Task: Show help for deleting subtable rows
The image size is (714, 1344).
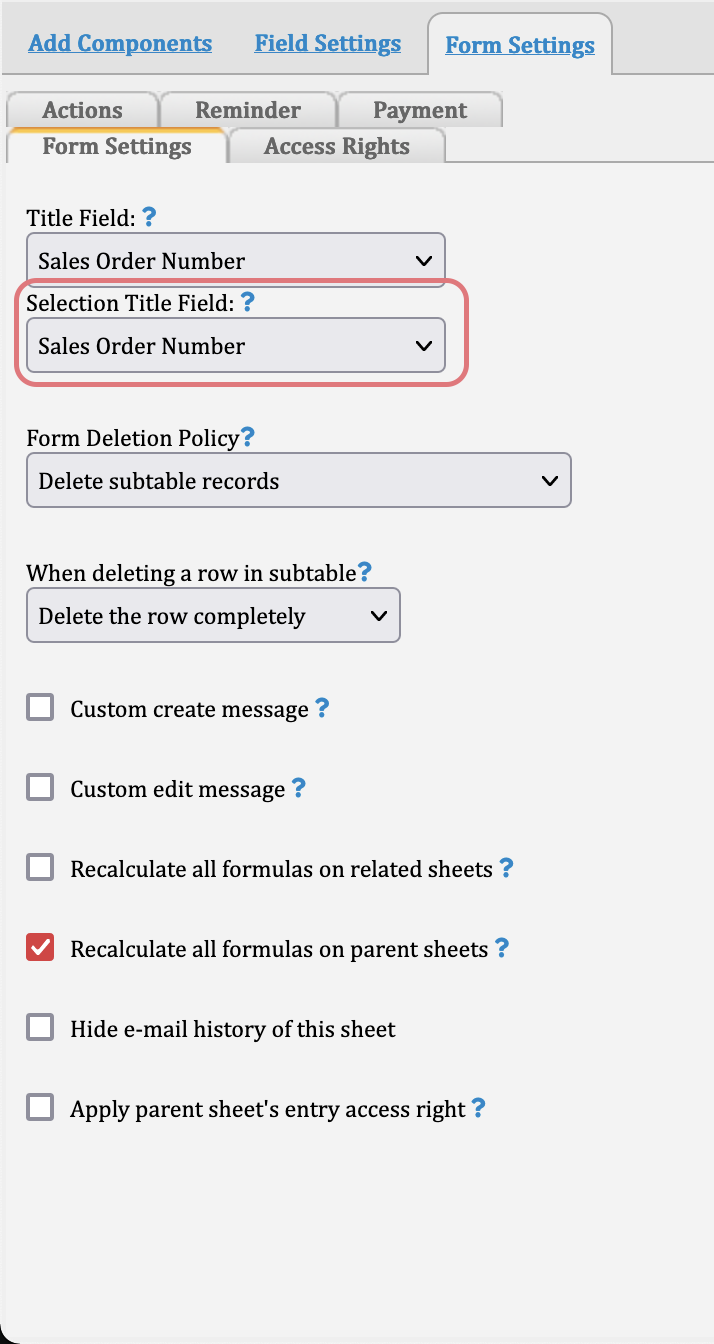Action: 365,572
